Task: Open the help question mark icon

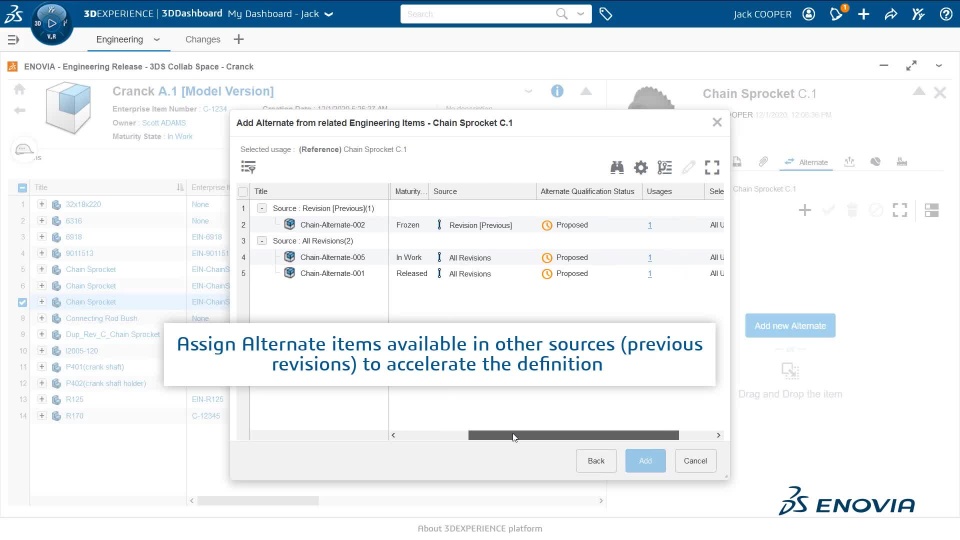Action: 946,14
